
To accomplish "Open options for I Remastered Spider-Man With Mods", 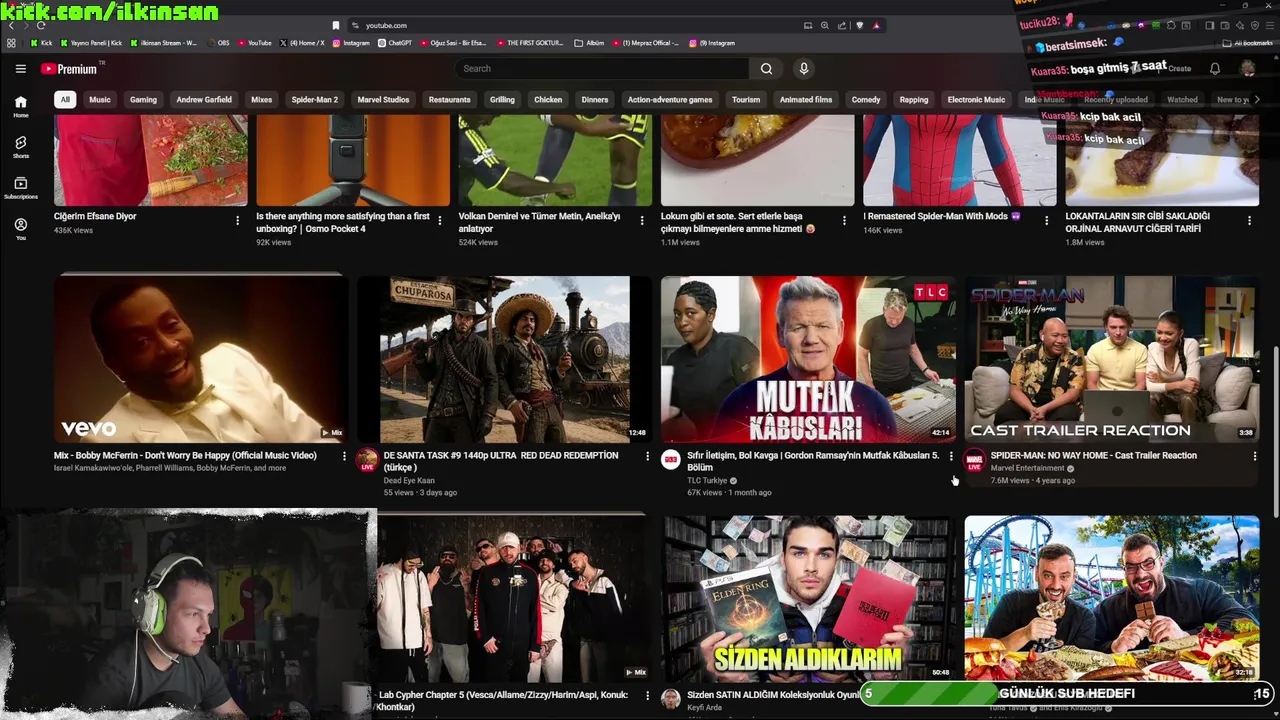I will click(1047, 220).
